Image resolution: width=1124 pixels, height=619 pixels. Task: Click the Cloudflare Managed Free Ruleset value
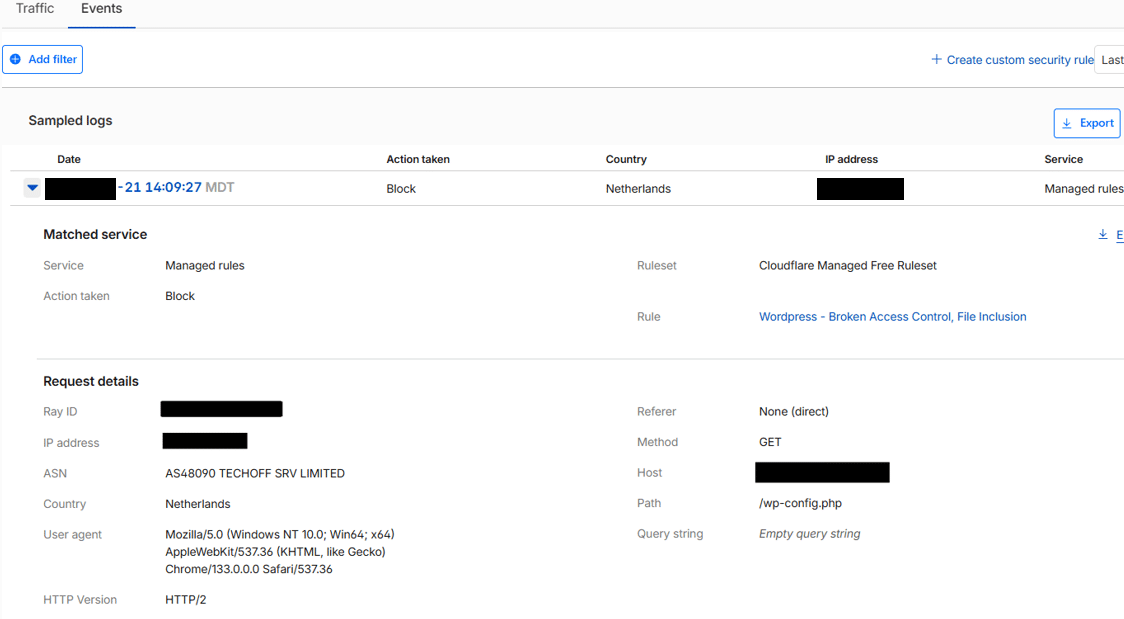pos(847,266)
